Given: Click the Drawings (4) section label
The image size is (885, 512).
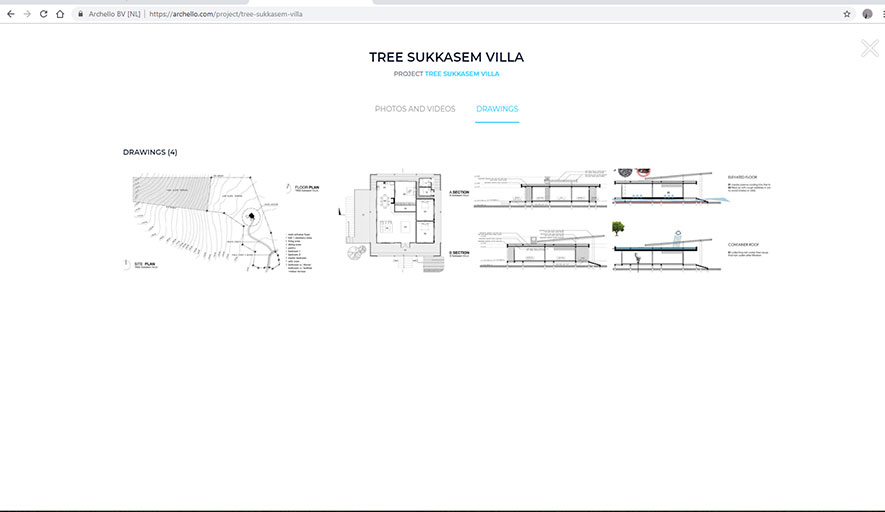Looking at the screenshot, I should pyautogui.click(x=150, y=152).
